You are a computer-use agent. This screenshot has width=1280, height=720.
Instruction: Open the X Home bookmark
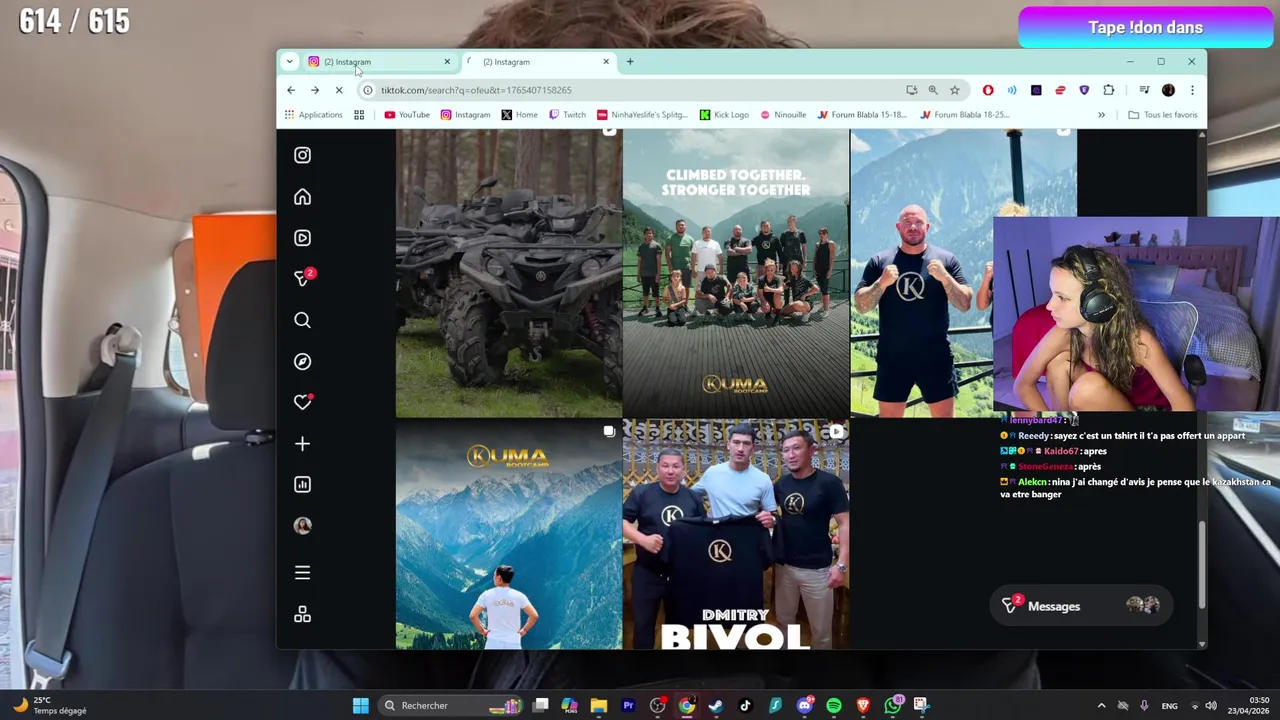(520, 115)
